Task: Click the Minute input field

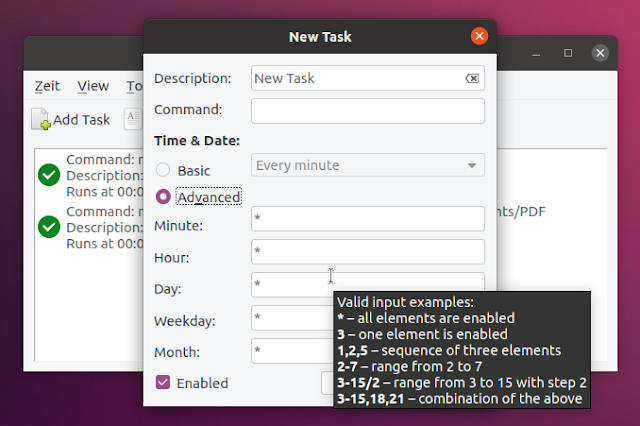Action: pyautogui.click(x=367, y=219)
